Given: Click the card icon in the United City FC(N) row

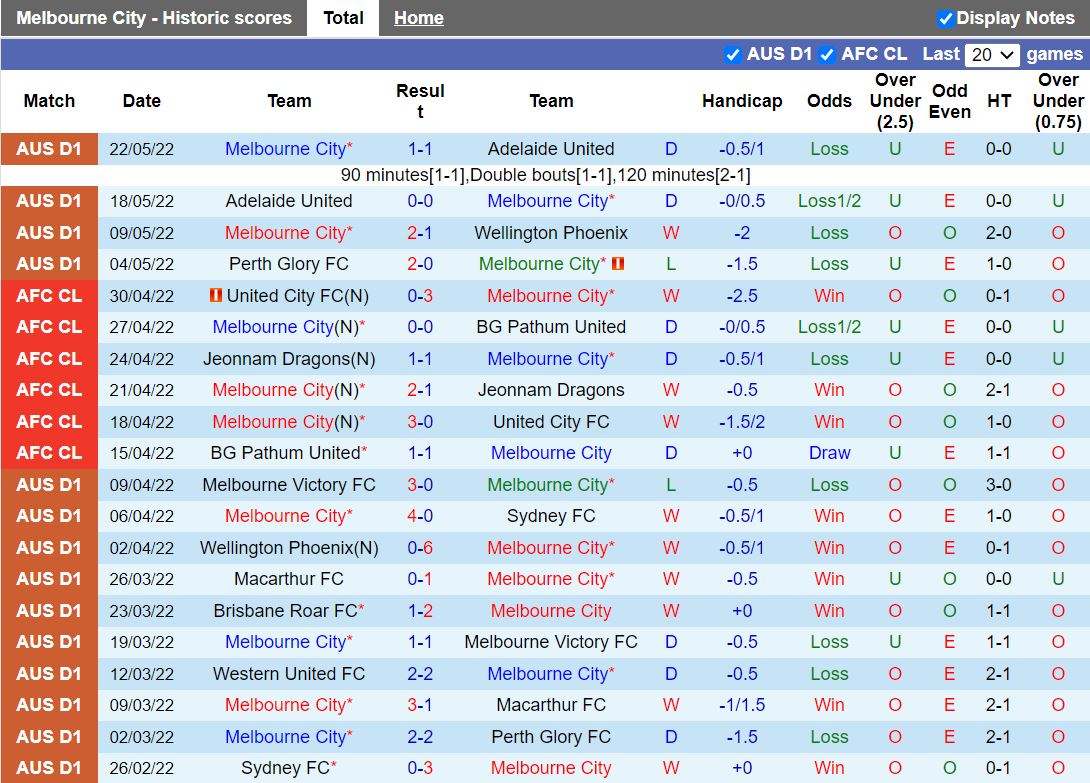Looking at the screenshot, I should [214, 295].
